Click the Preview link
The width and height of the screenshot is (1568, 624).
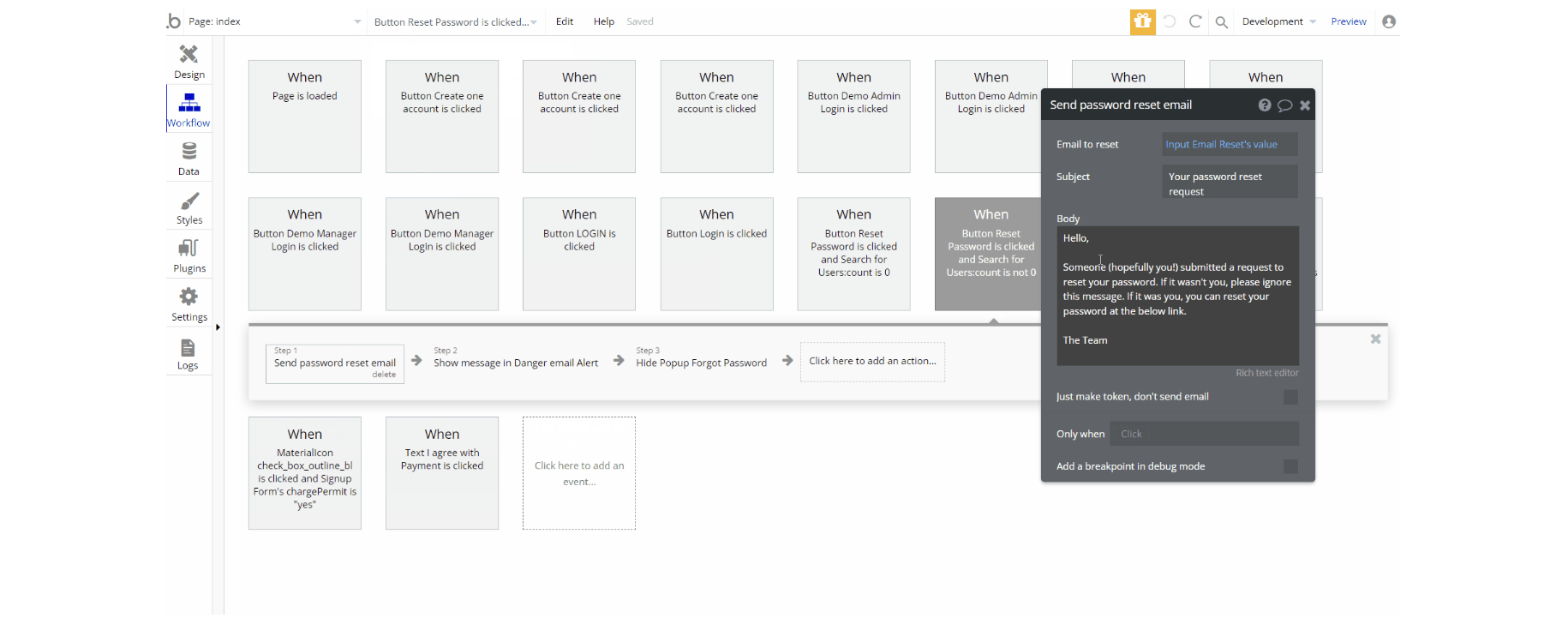(1348, 21)
